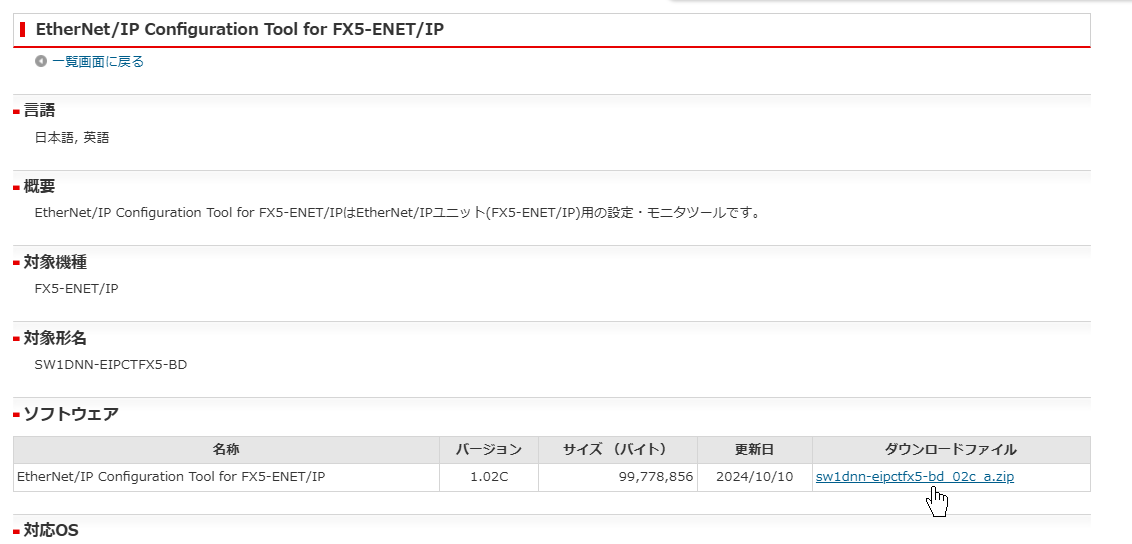Click the red marker beside 言語 heading
The image size is (1132, 544).
pos(17,111)
